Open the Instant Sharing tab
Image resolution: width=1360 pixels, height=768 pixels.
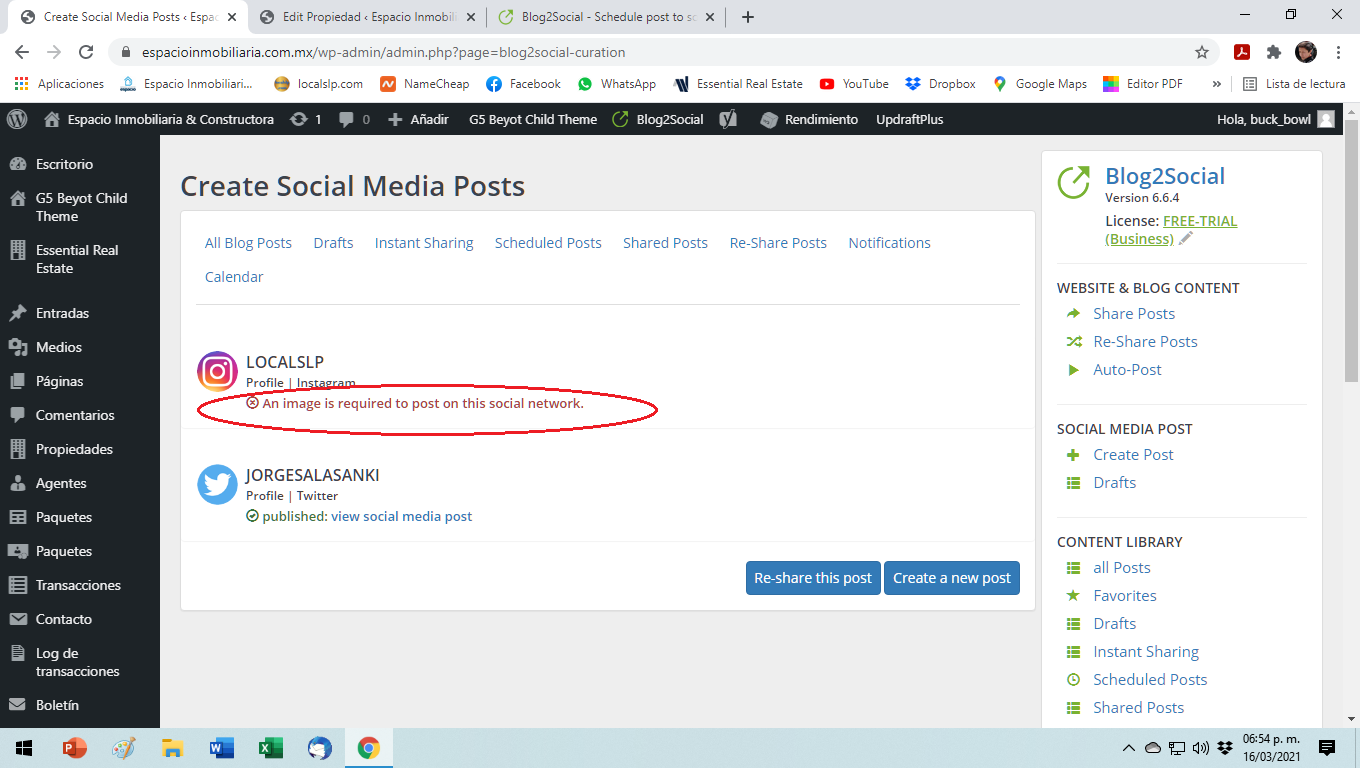pos(424,243)
